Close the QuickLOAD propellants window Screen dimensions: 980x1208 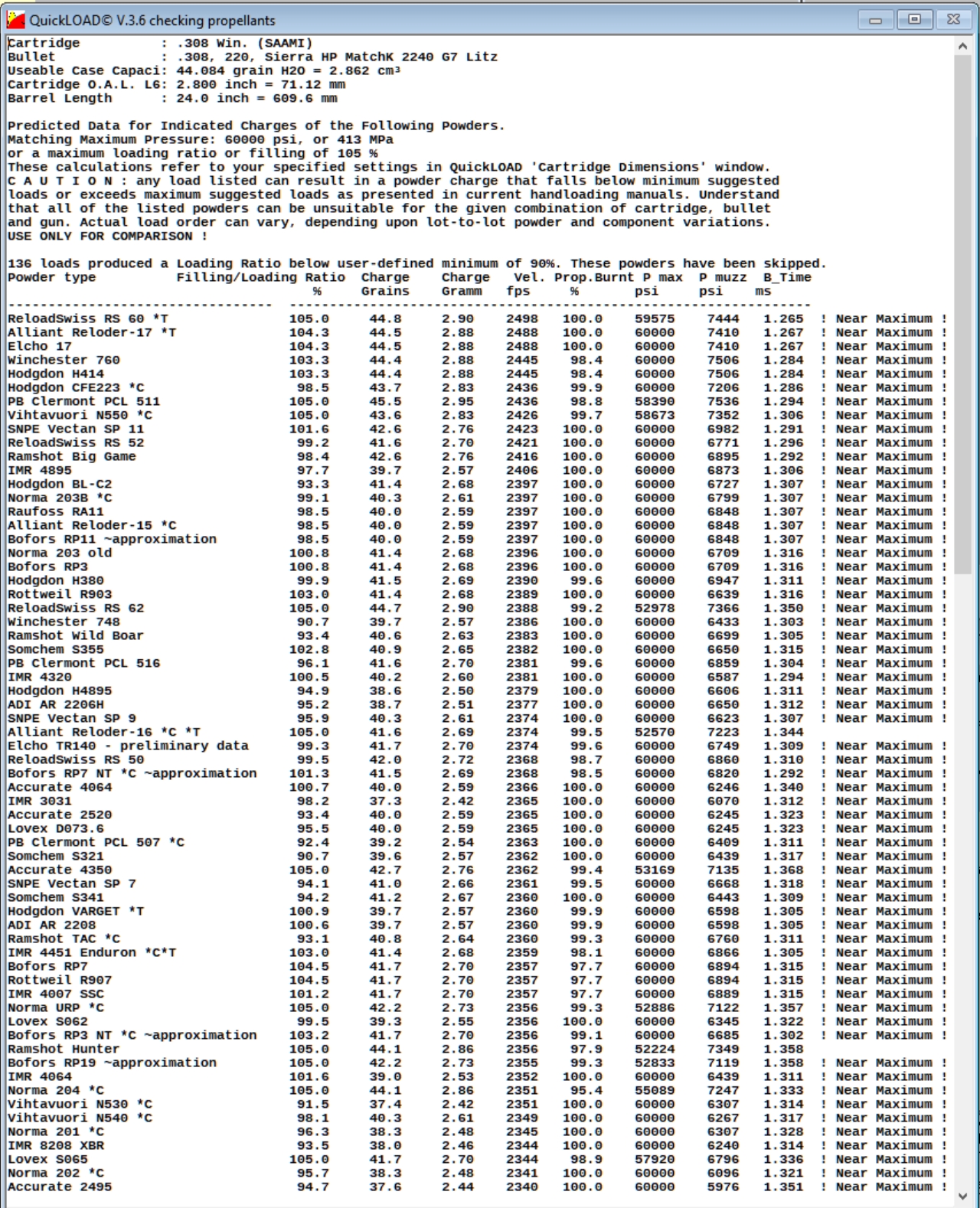953,20
